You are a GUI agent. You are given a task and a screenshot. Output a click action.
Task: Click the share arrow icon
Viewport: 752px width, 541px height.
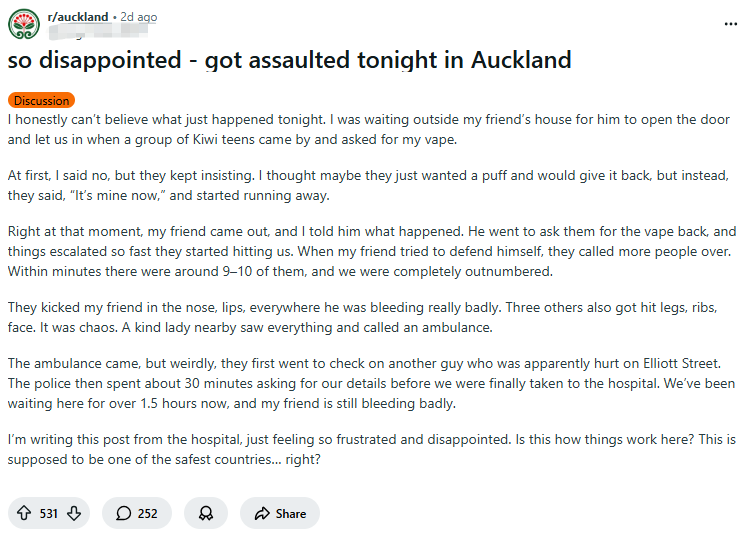263,513
